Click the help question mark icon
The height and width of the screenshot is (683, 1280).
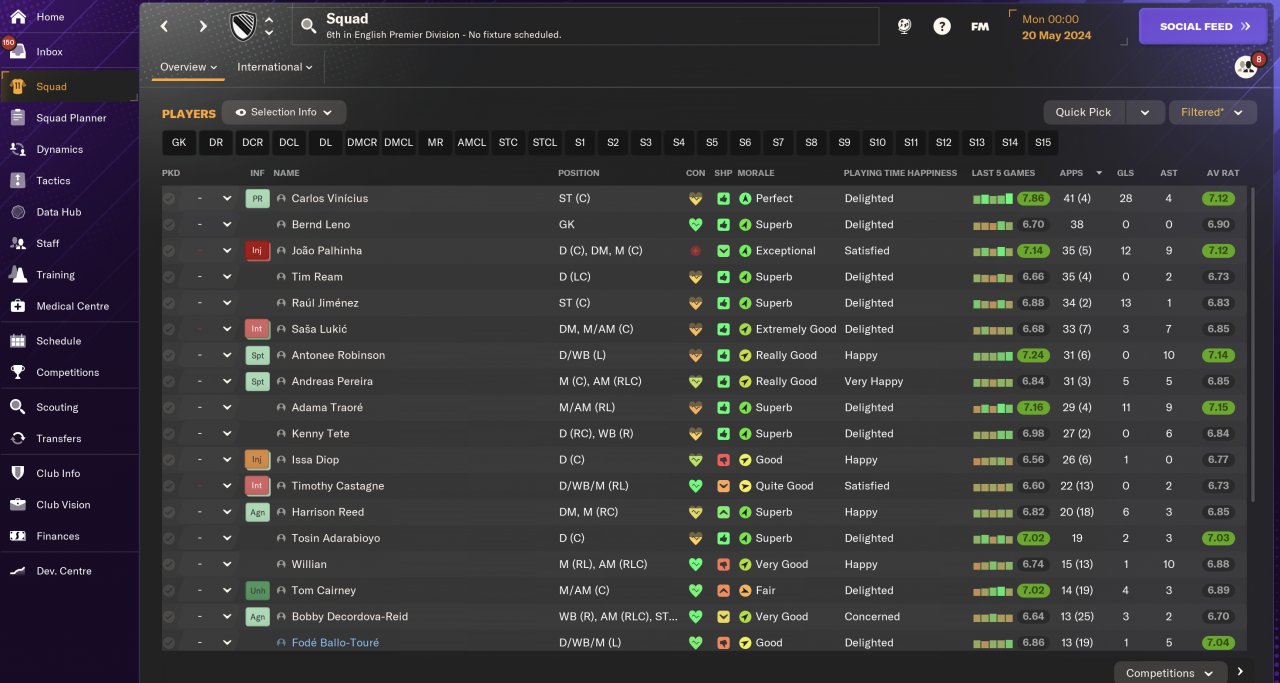tap(942, 27)
